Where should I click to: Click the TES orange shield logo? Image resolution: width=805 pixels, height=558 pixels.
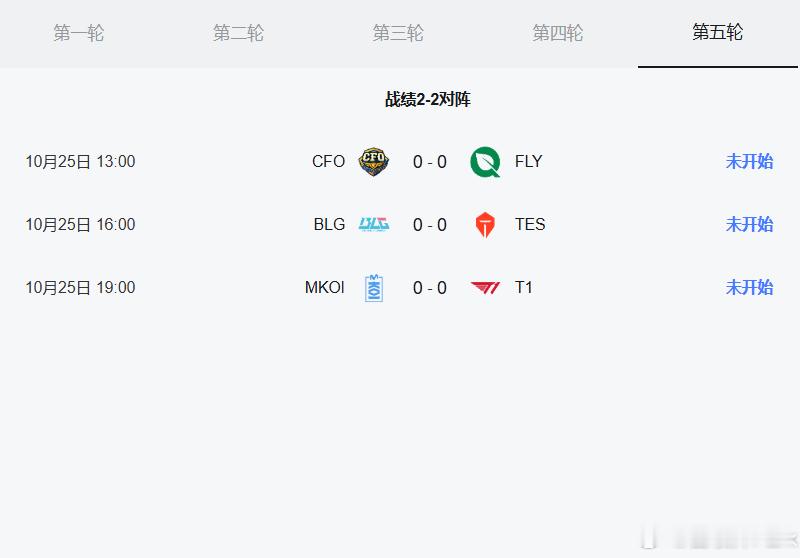[x=485, y=225]
